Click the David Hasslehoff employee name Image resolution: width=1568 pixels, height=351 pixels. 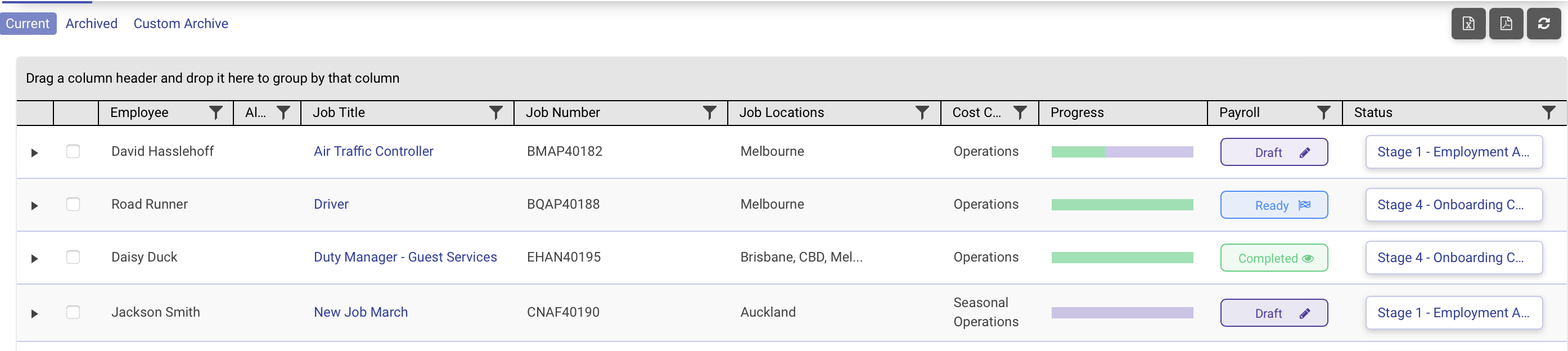tap(162, 151)
